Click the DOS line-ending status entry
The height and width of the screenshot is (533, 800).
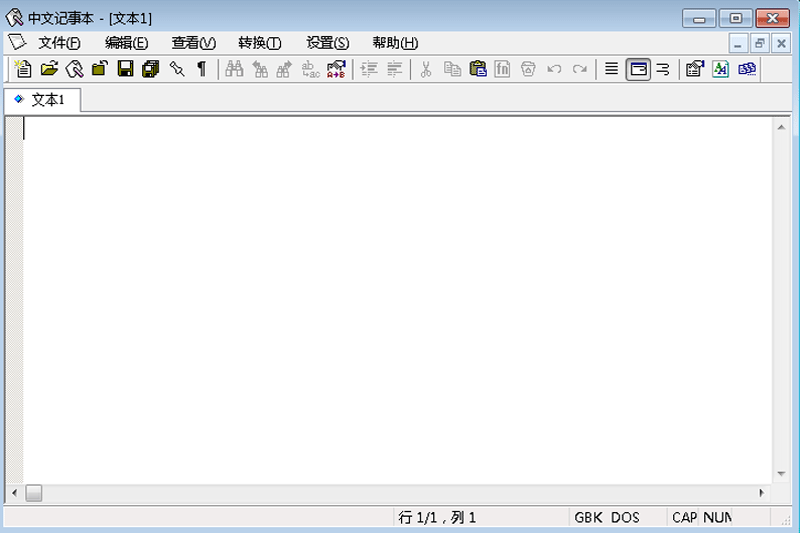click(625, 518)
